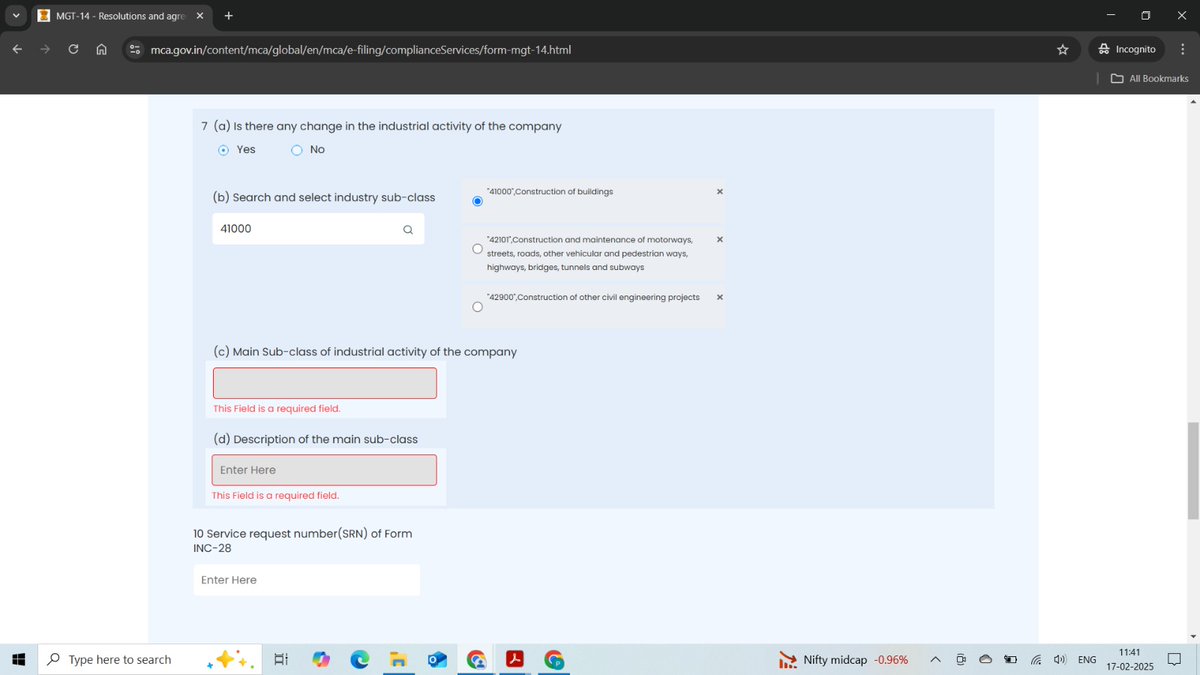Open the last Chrome profile icon on the taskbar

click(x=554, y=660)
